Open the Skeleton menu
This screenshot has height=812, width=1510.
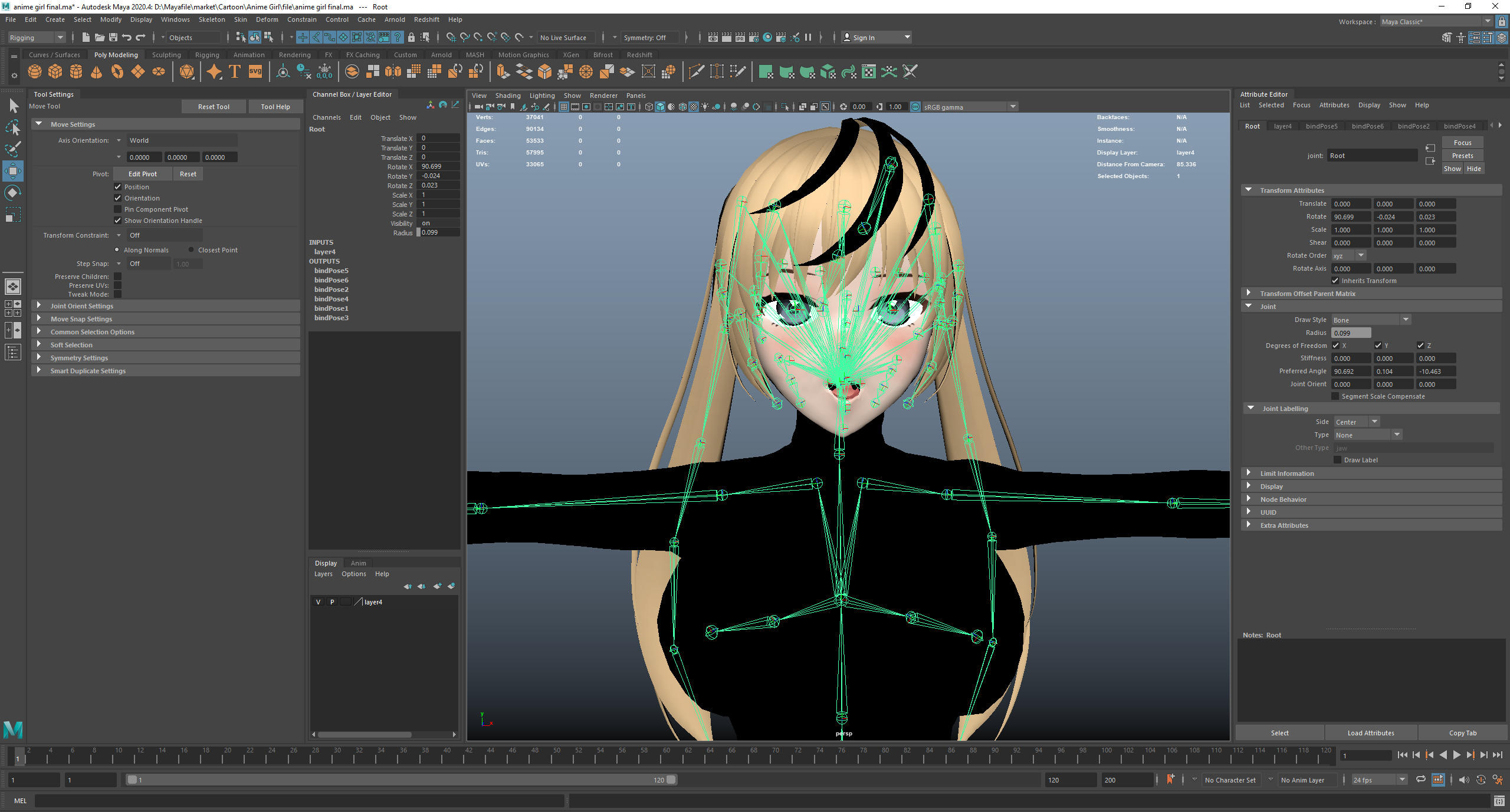tap(212, 19)
